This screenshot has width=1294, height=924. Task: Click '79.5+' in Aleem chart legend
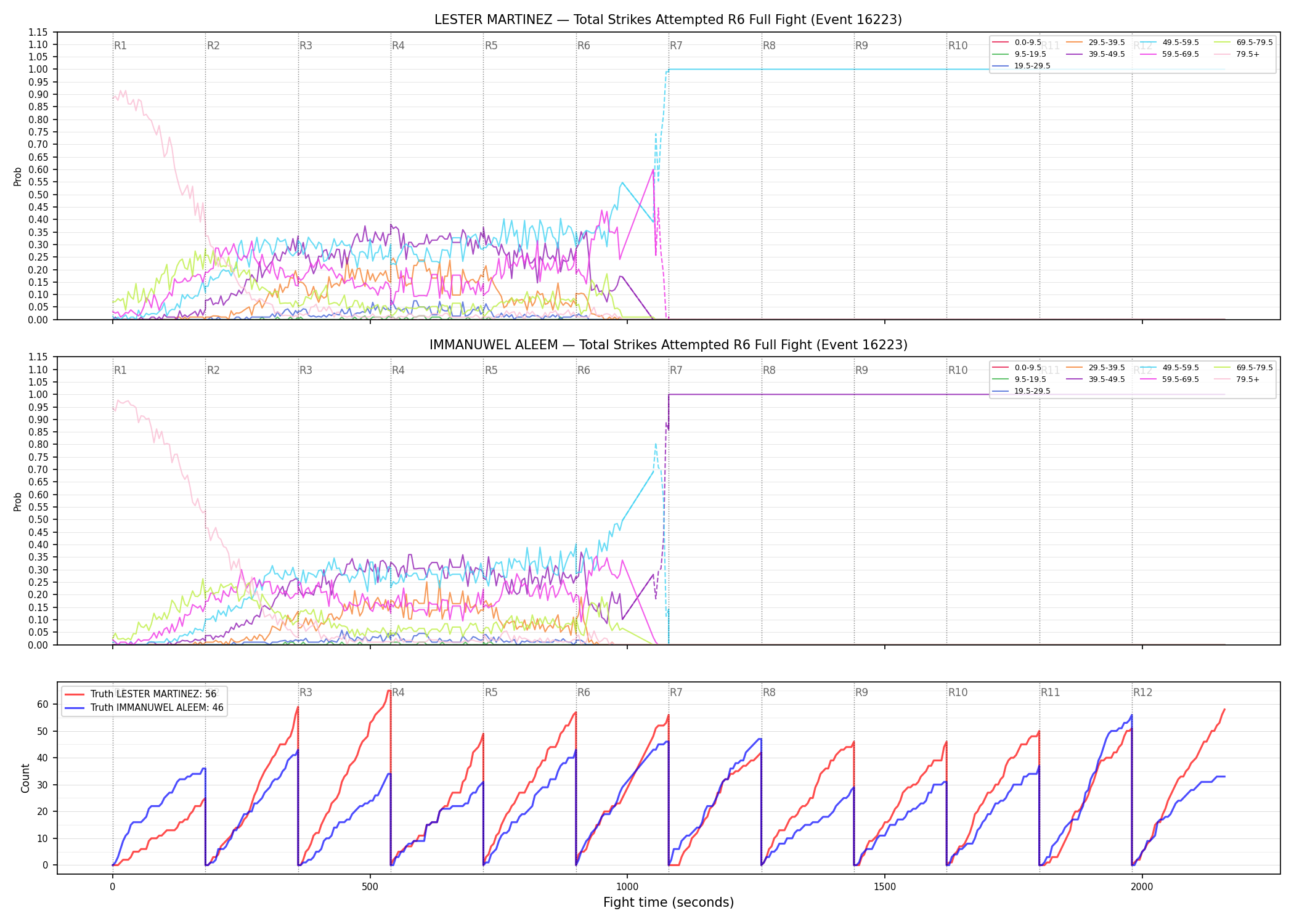1248,379
